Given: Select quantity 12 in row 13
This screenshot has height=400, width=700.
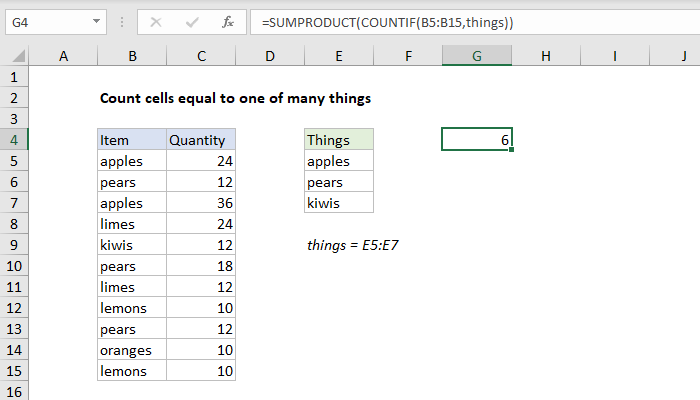Looking at the screenshot, I should pyautogui.click(x=201, y=329).
